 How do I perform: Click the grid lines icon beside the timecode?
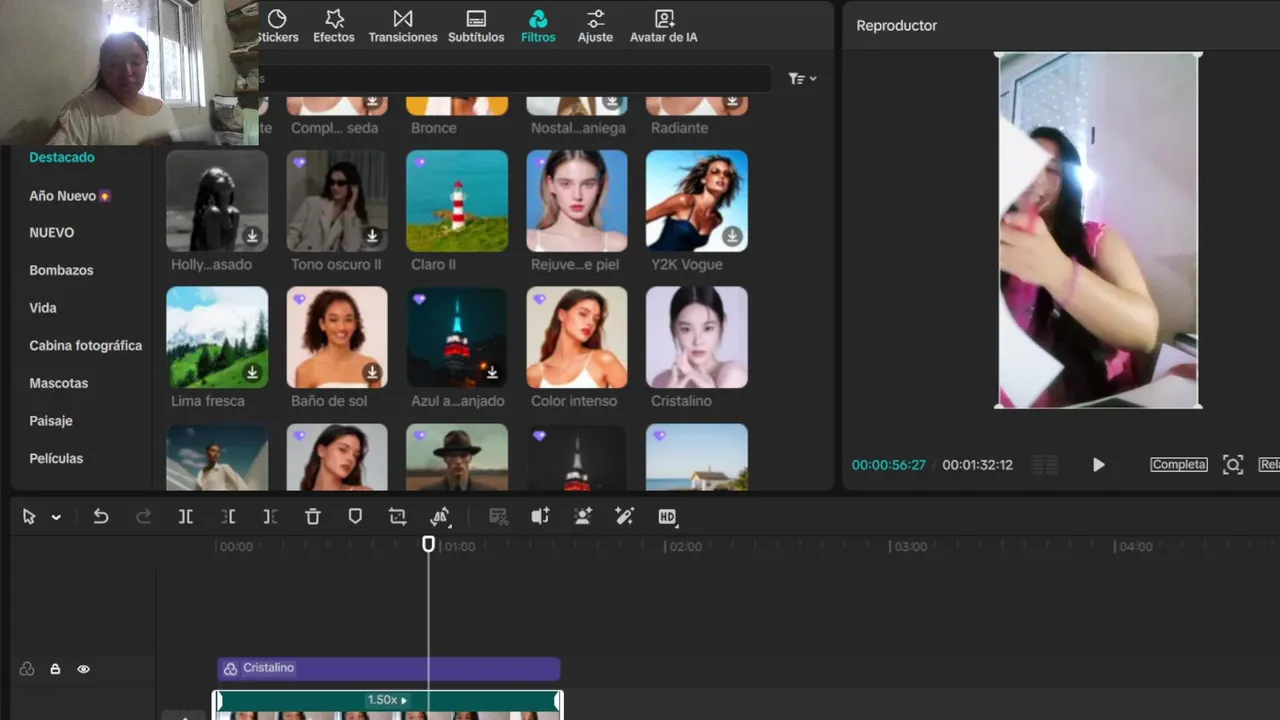[1045, 465]
